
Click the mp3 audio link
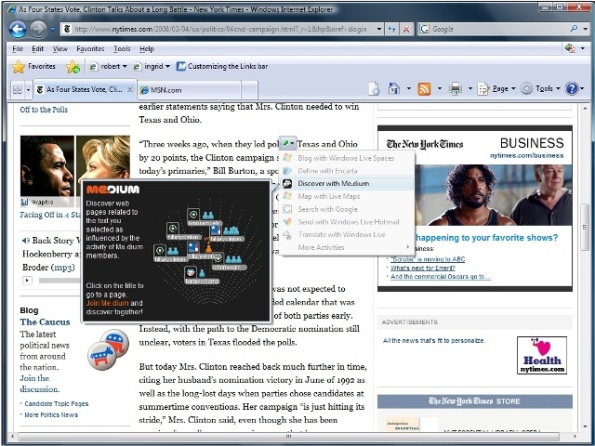[63, 267]
